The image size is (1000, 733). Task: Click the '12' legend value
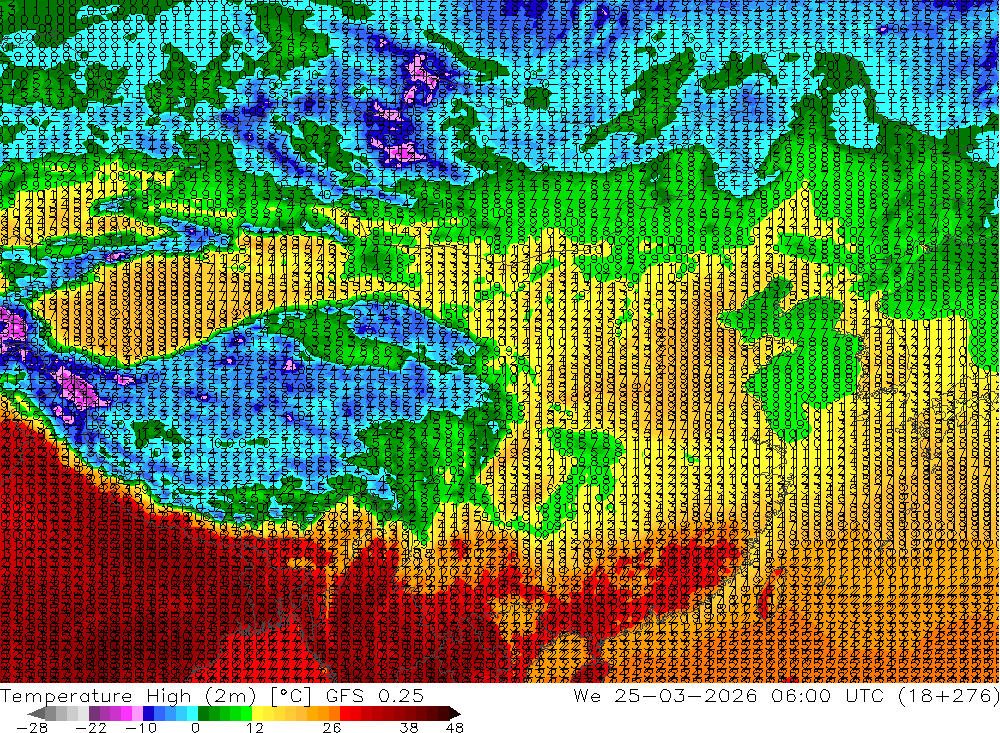254,727
